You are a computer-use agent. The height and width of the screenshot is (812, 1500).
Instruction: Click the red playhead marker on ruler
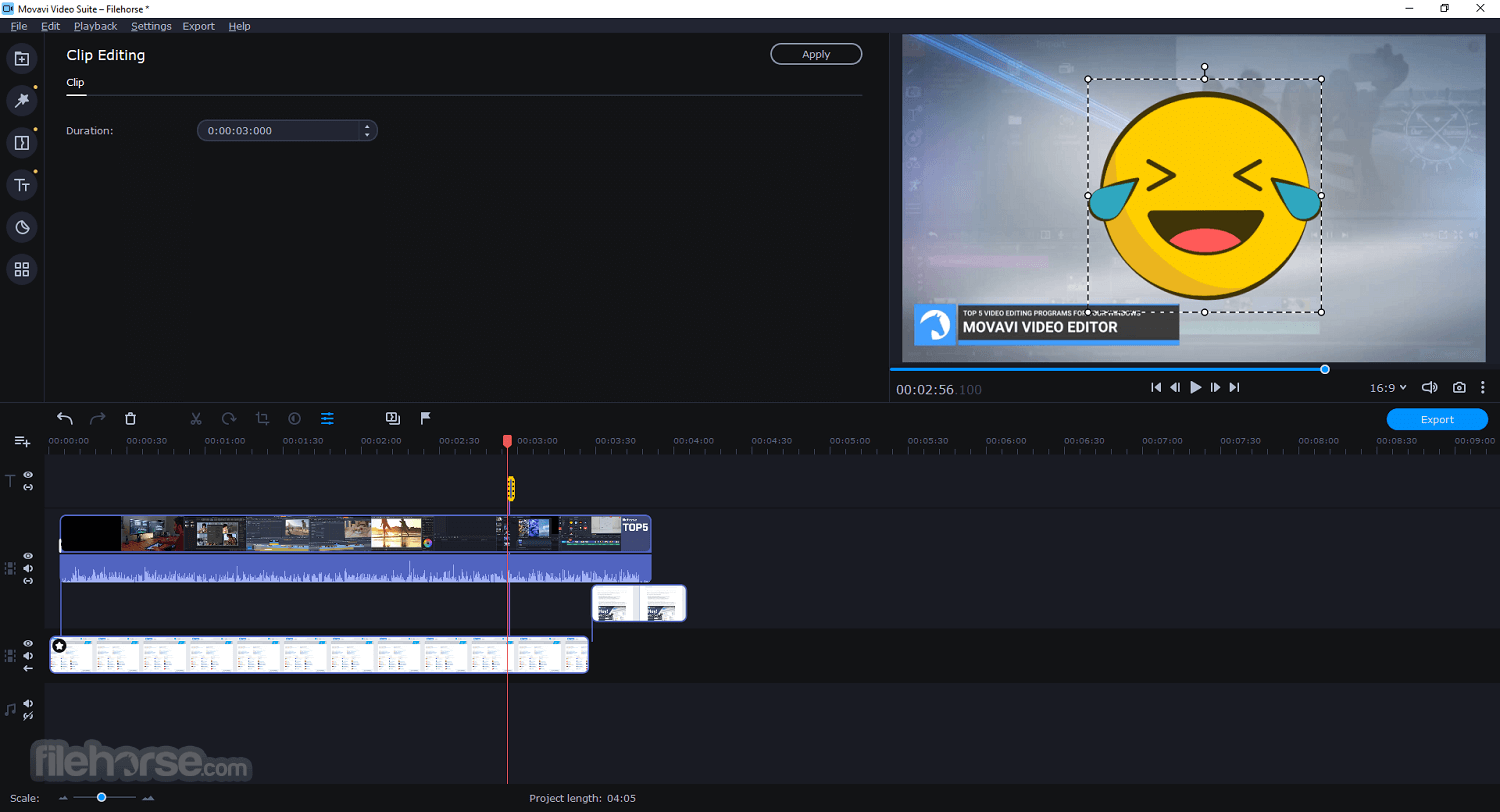(507, 441)
